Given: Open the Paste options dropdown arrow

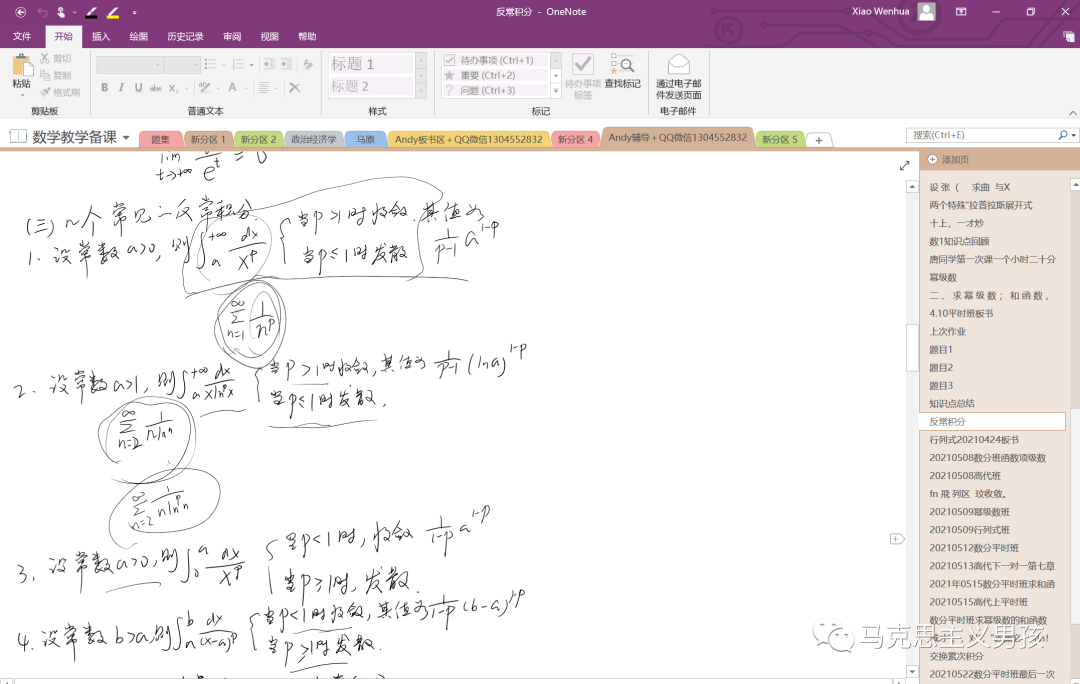Looking at the screenshot, I should coord(21,95).
